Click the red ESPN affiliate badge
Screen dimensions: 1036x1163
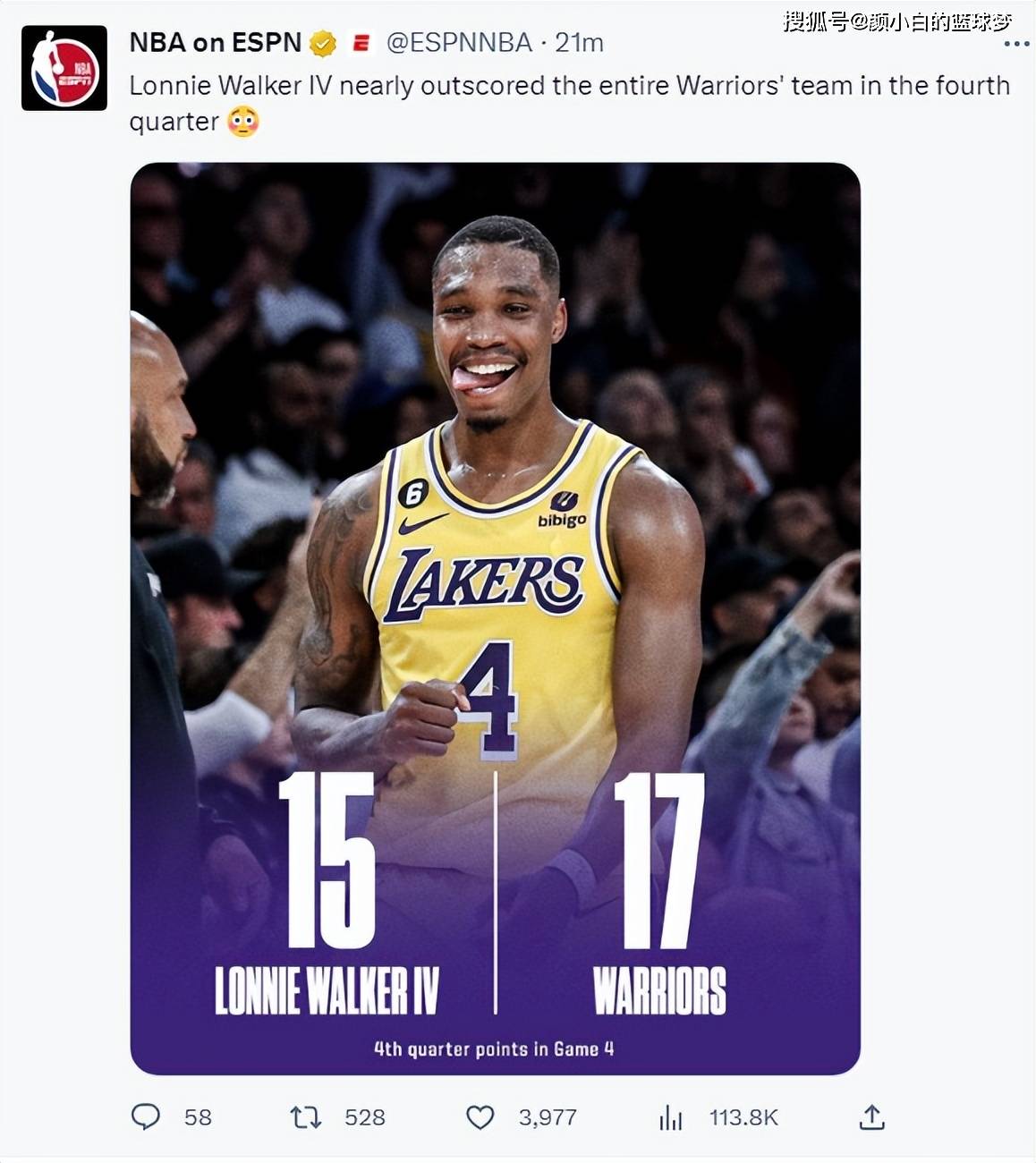tap(361, 43)
